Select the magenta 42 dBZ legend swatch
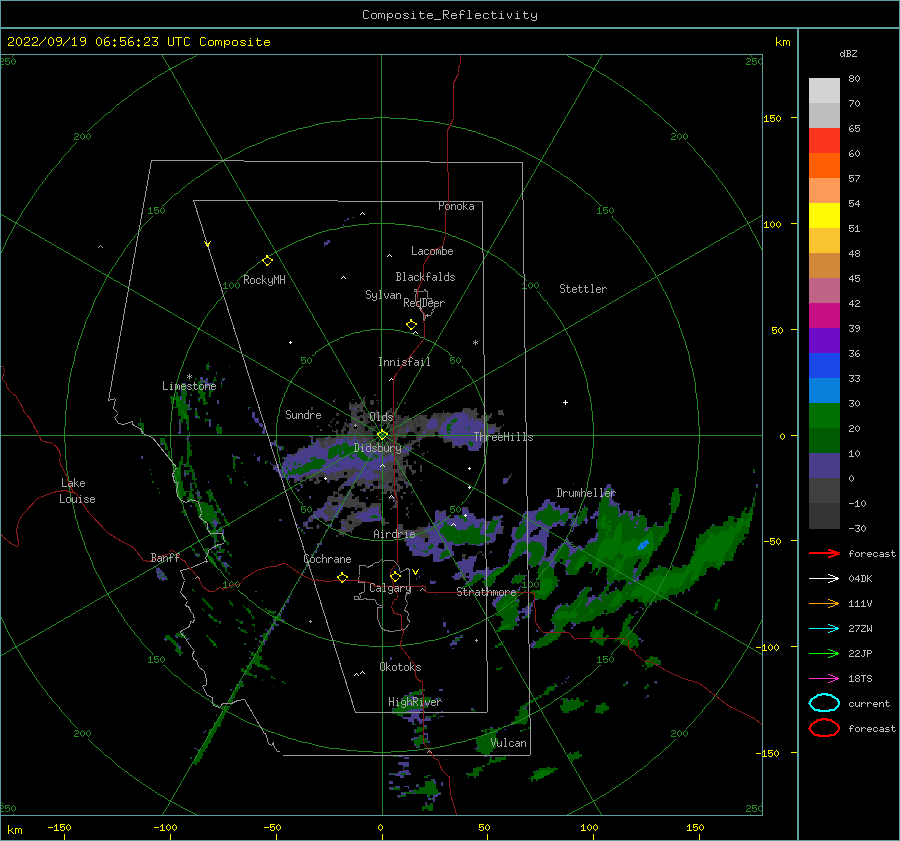 824,315
